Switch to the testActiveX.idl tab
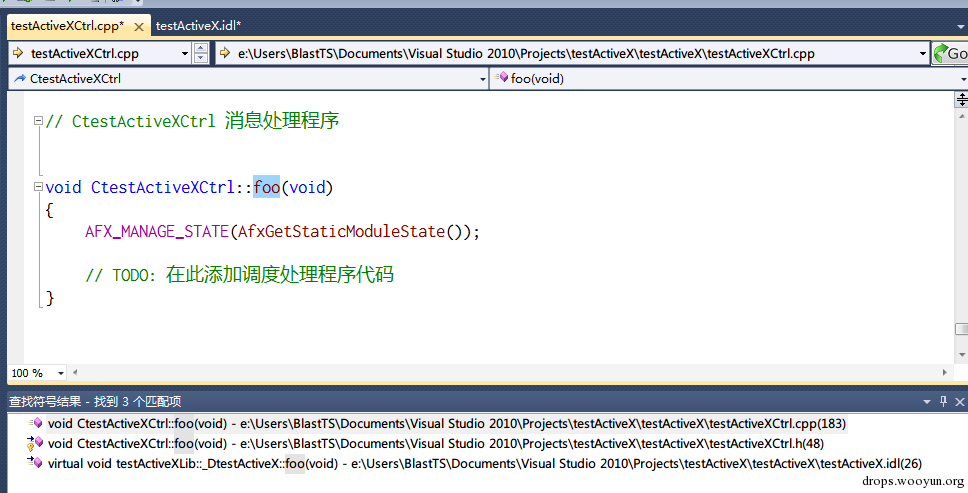 tap(198, 25)
